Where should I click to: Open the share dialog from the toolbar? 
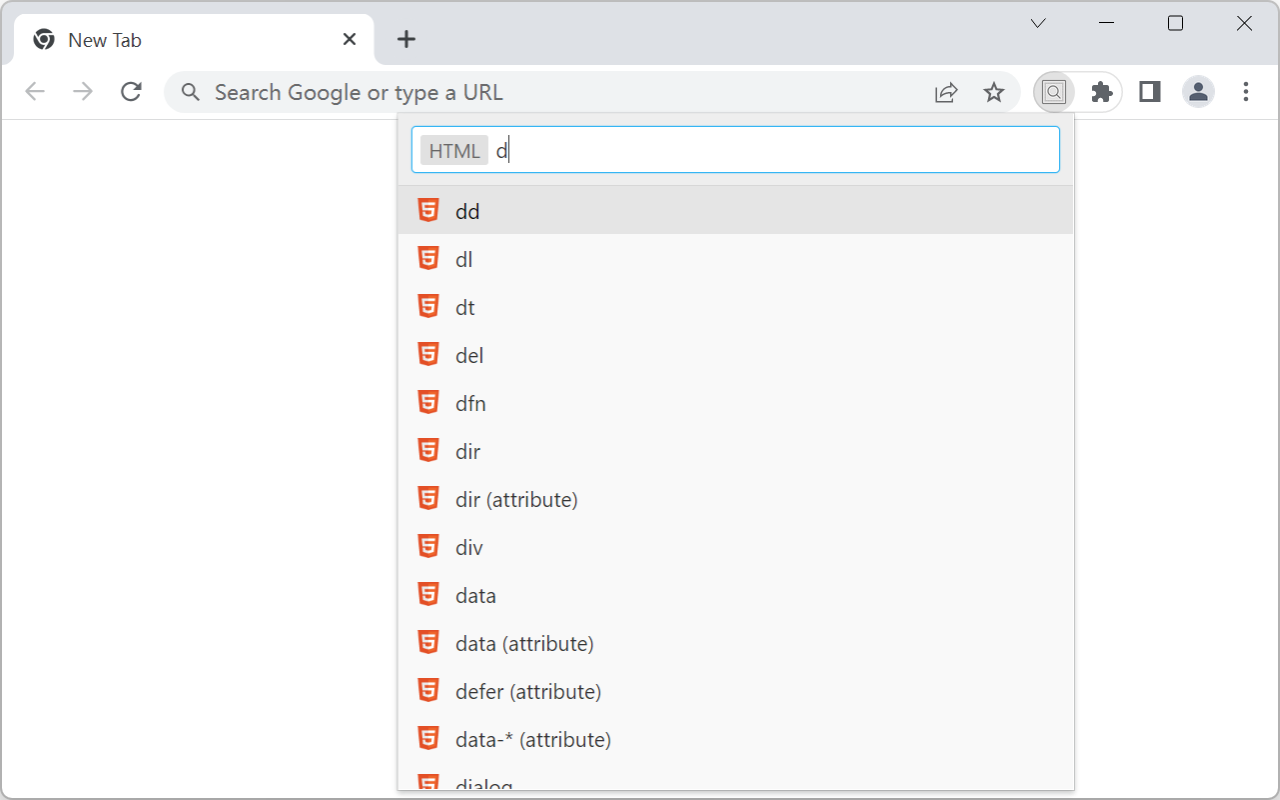point(945,91)
